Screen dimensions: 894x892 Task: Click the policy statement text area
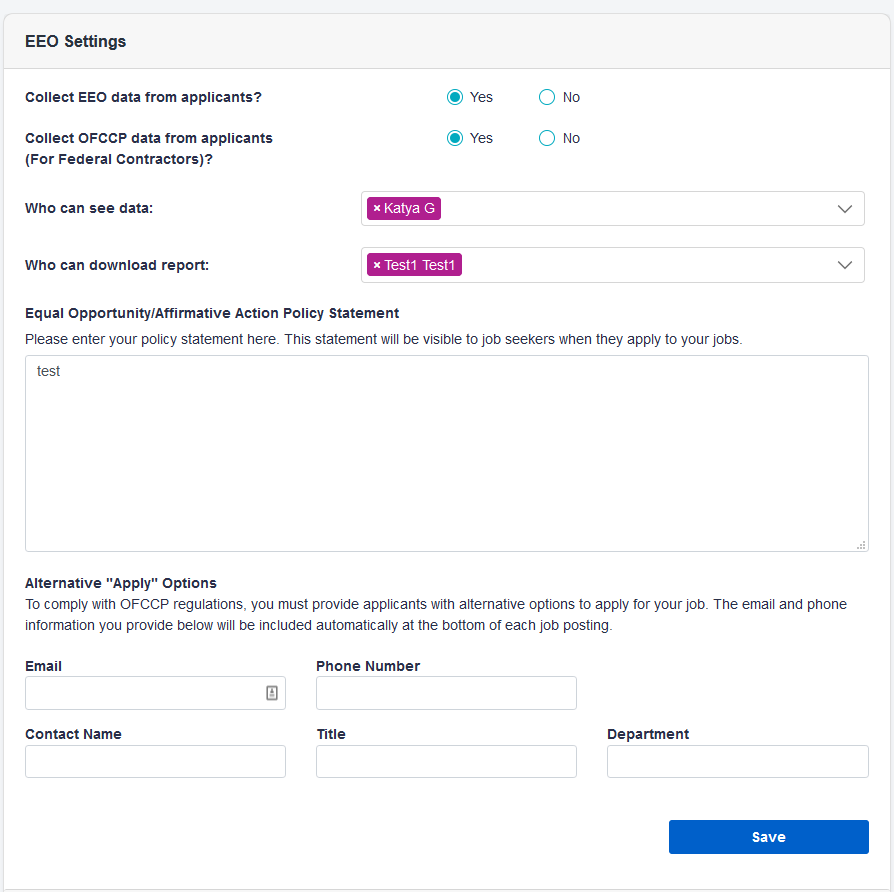click(x=446, y=450)
